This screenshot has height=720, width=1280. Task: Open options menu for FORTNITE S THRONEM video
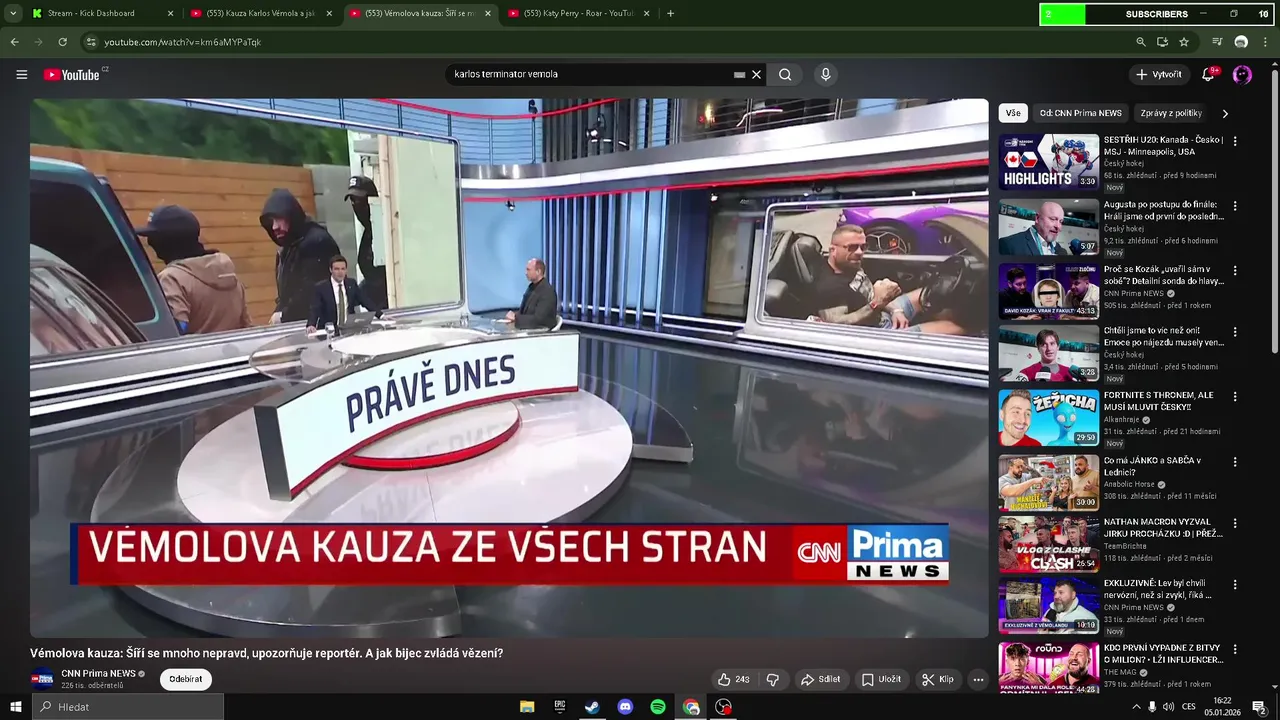pyautogui.click(x=1235, y=396)
